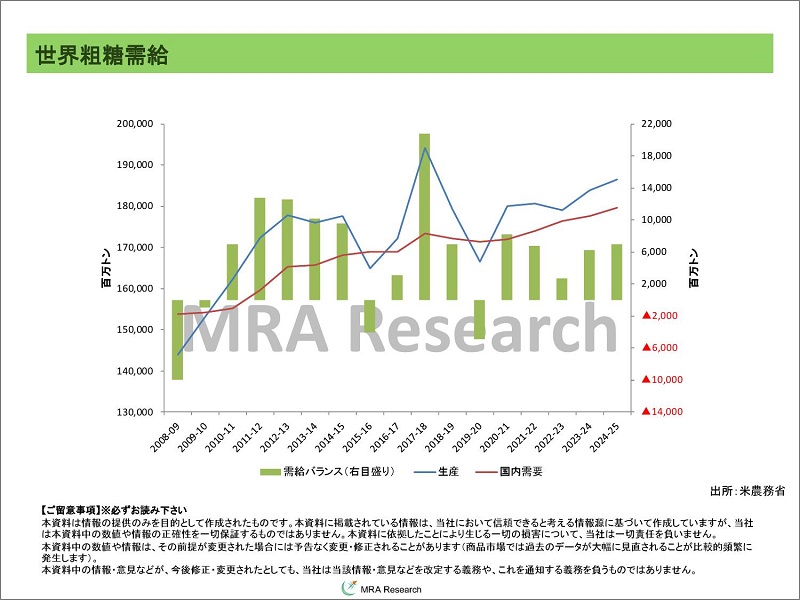Click the x-axis label 2021-22

(x=522, y=437)
